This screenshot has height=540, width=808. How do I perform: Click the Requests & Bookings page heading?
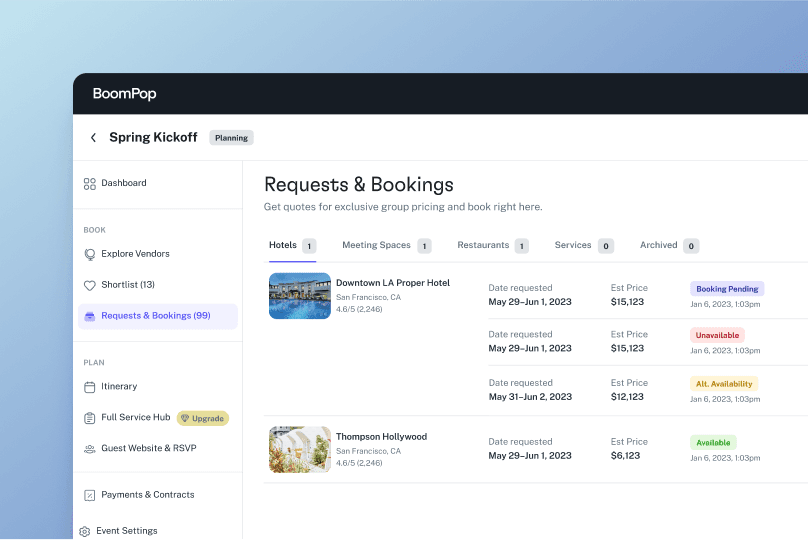(x=359, y=184)
